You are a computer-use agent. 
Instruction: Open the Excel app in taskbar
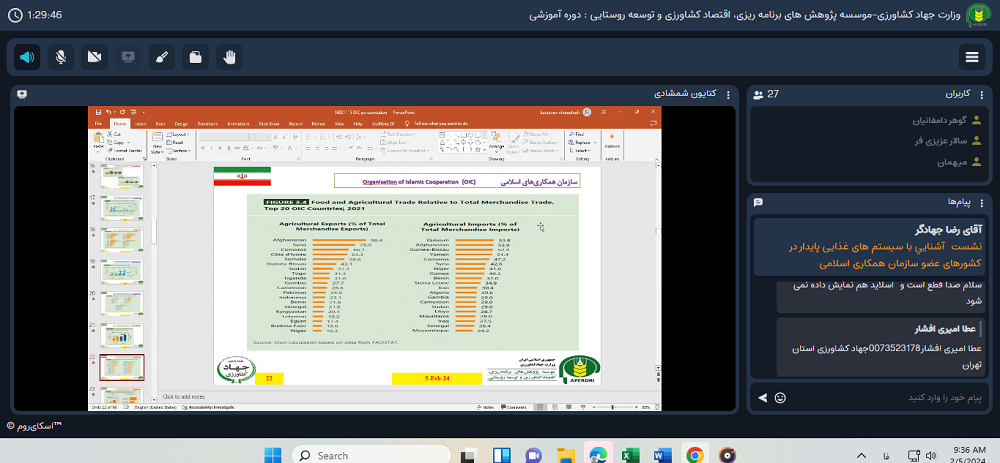pos(631,455)
